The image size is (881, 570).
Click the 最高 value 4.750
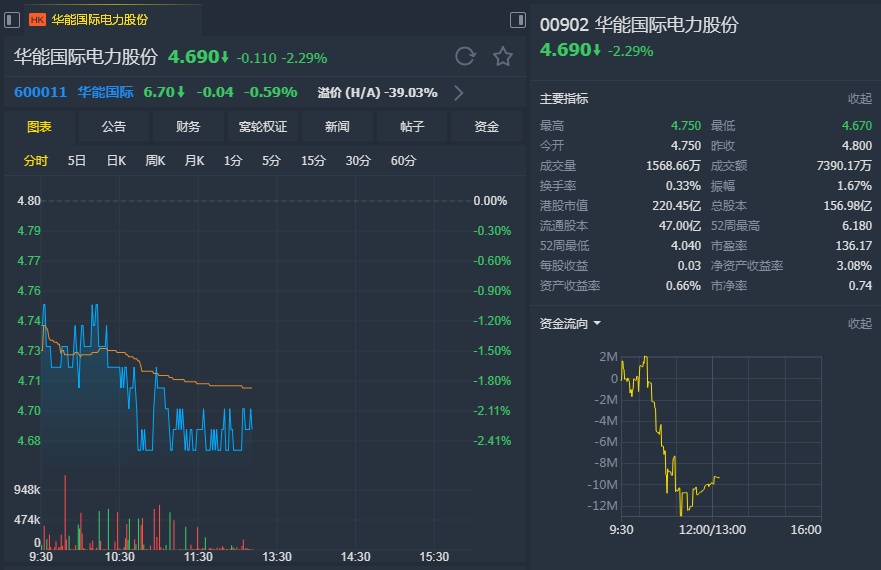click(685, 126)
